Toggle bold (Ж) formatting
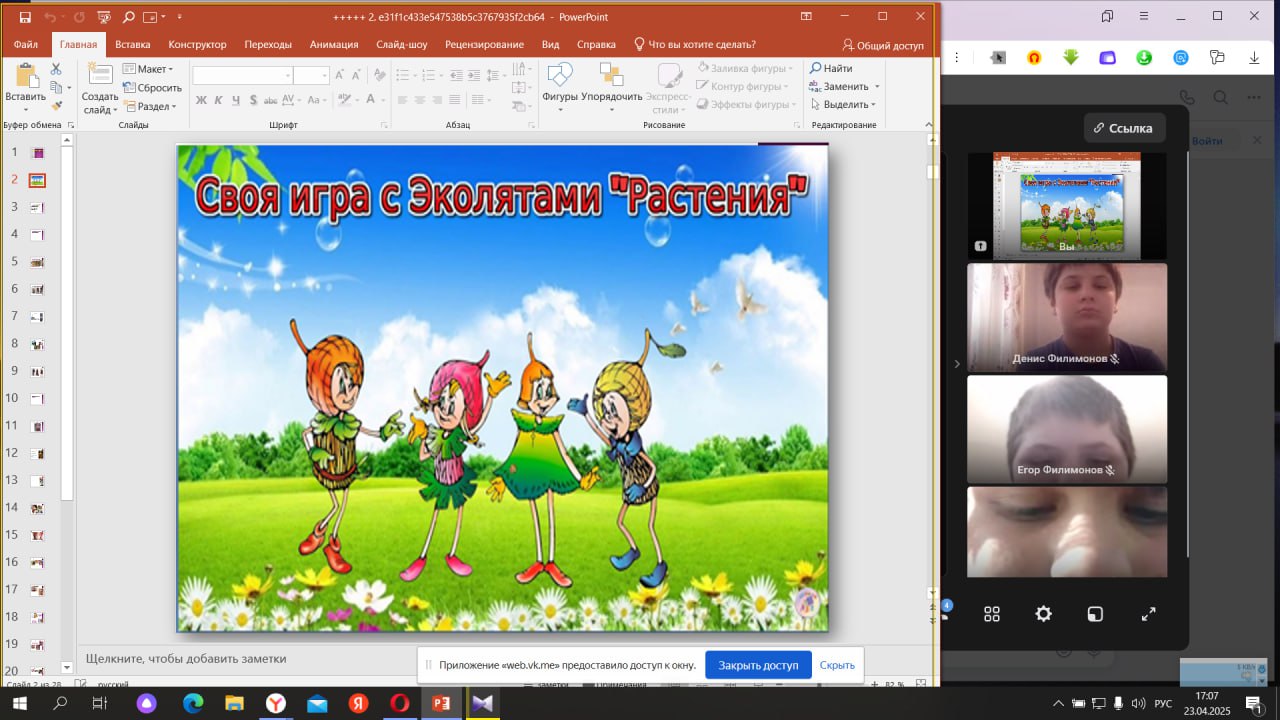The height and width of the screenshot is (720, 1280). [201, 100]
